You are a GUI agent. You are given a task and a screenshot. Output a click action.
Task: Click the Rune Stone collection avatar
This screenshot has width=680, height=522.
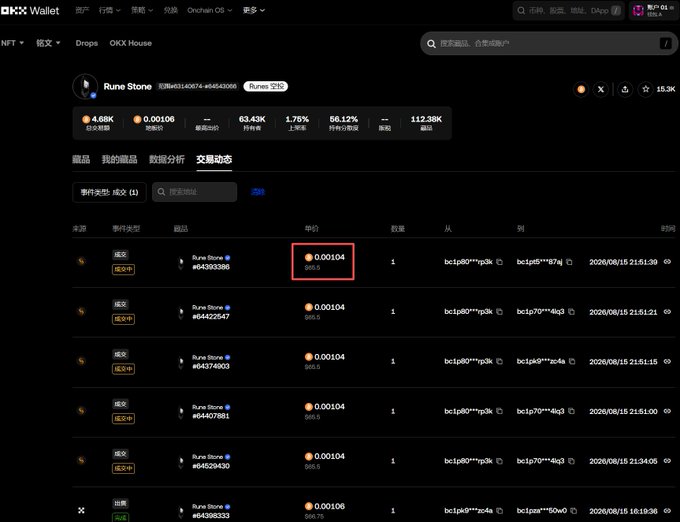85,86
